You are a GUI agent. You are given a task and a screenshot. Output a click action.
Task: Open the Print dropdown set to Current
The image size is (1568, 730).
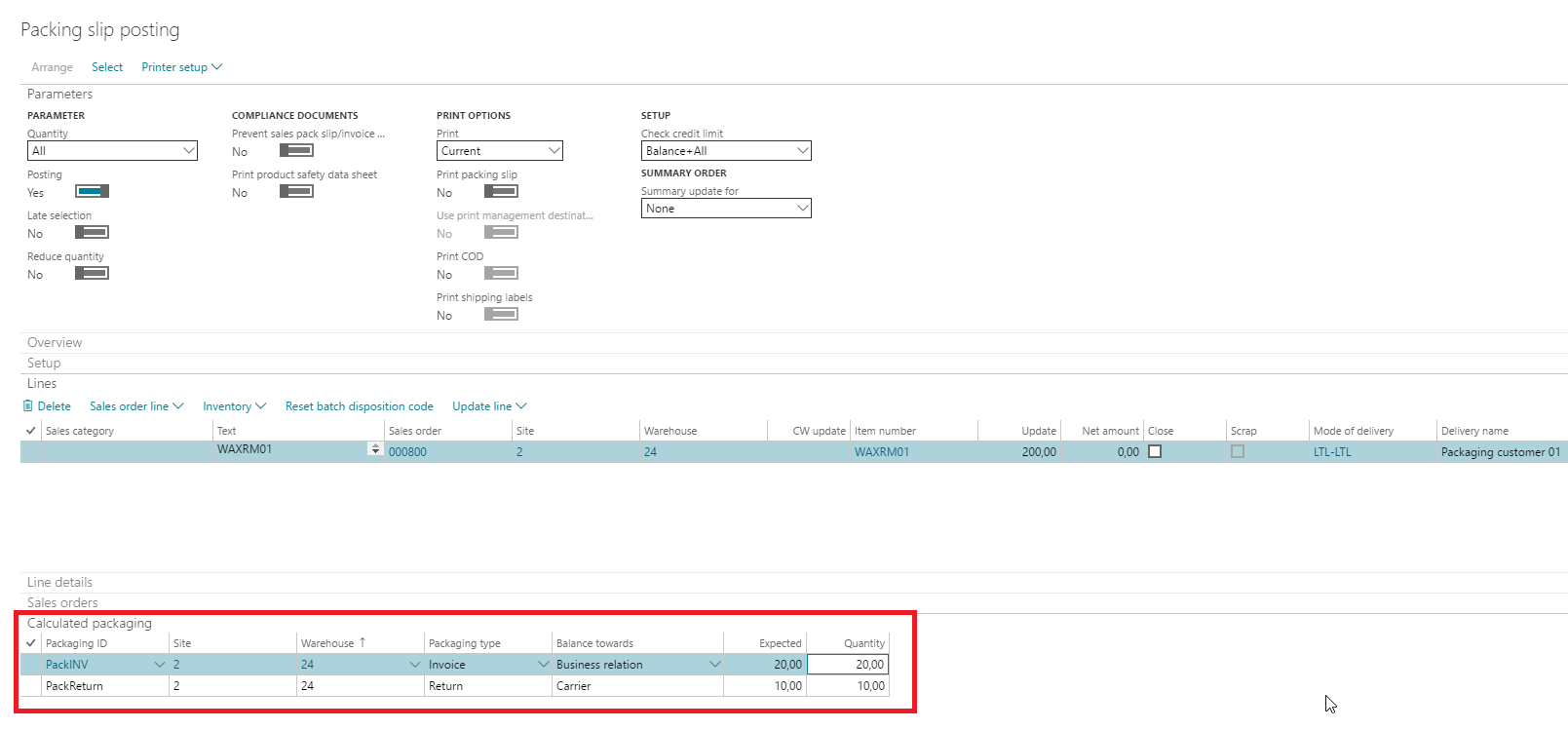coord(500,151)
